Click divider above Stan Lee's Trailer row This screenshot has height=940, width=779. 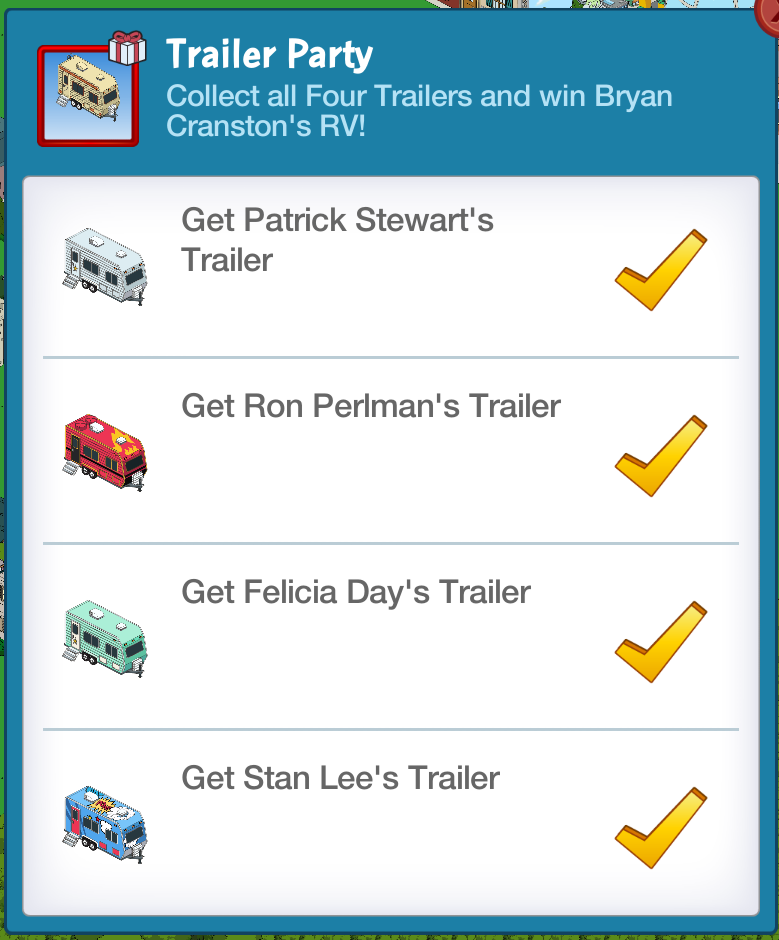point(390,729)
